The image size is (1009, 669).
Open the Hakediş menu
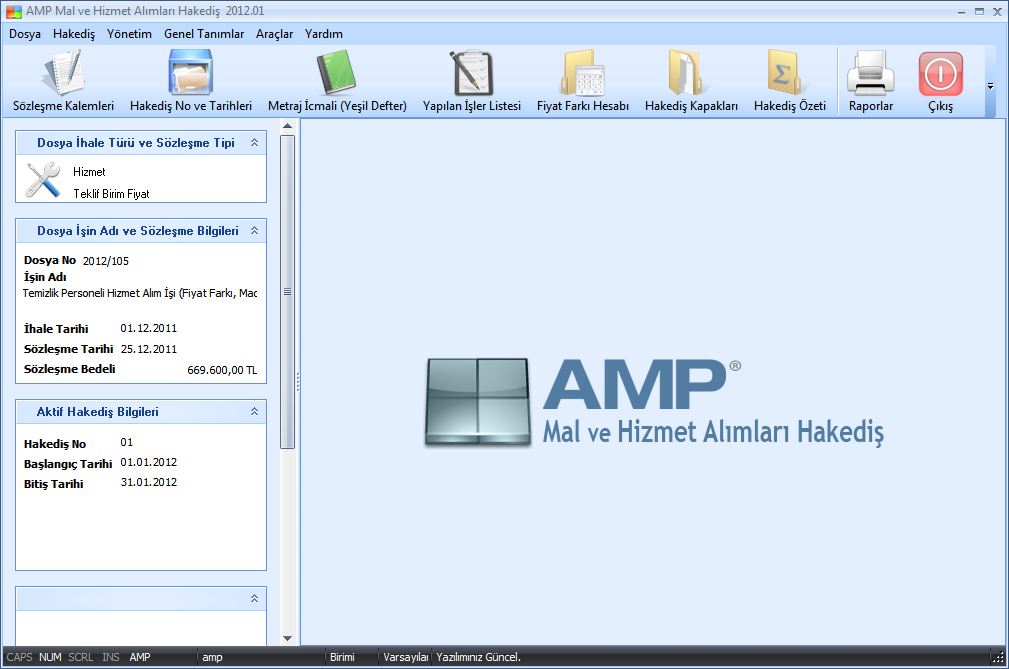(74, 34)
